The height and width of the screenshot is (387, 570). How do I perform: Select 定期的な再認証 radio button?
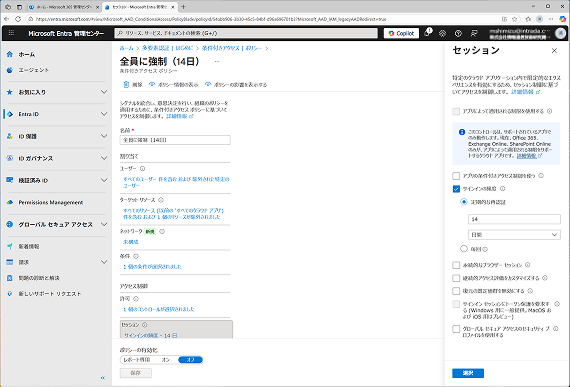[463, 202]
